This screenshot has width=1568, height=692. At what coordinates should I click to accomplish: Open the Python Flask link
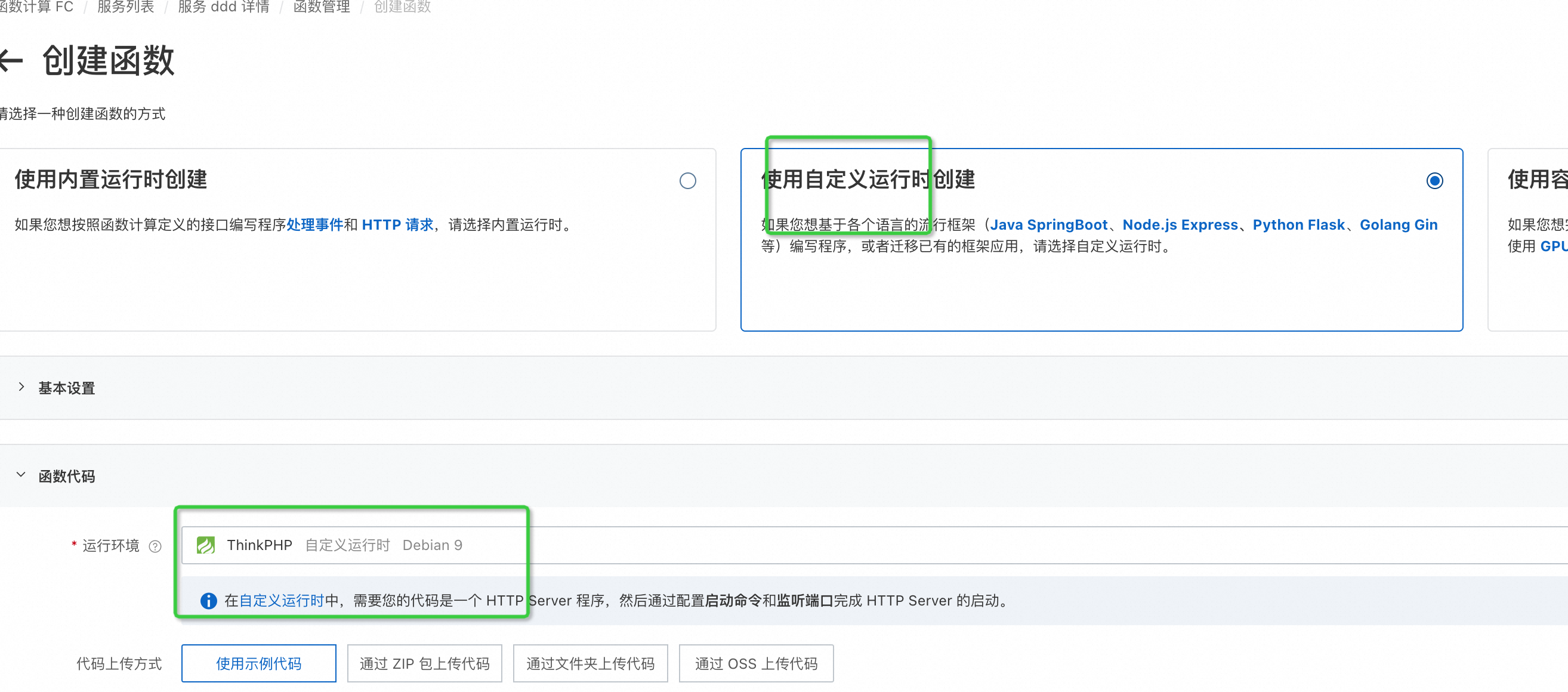point(1298,224)
